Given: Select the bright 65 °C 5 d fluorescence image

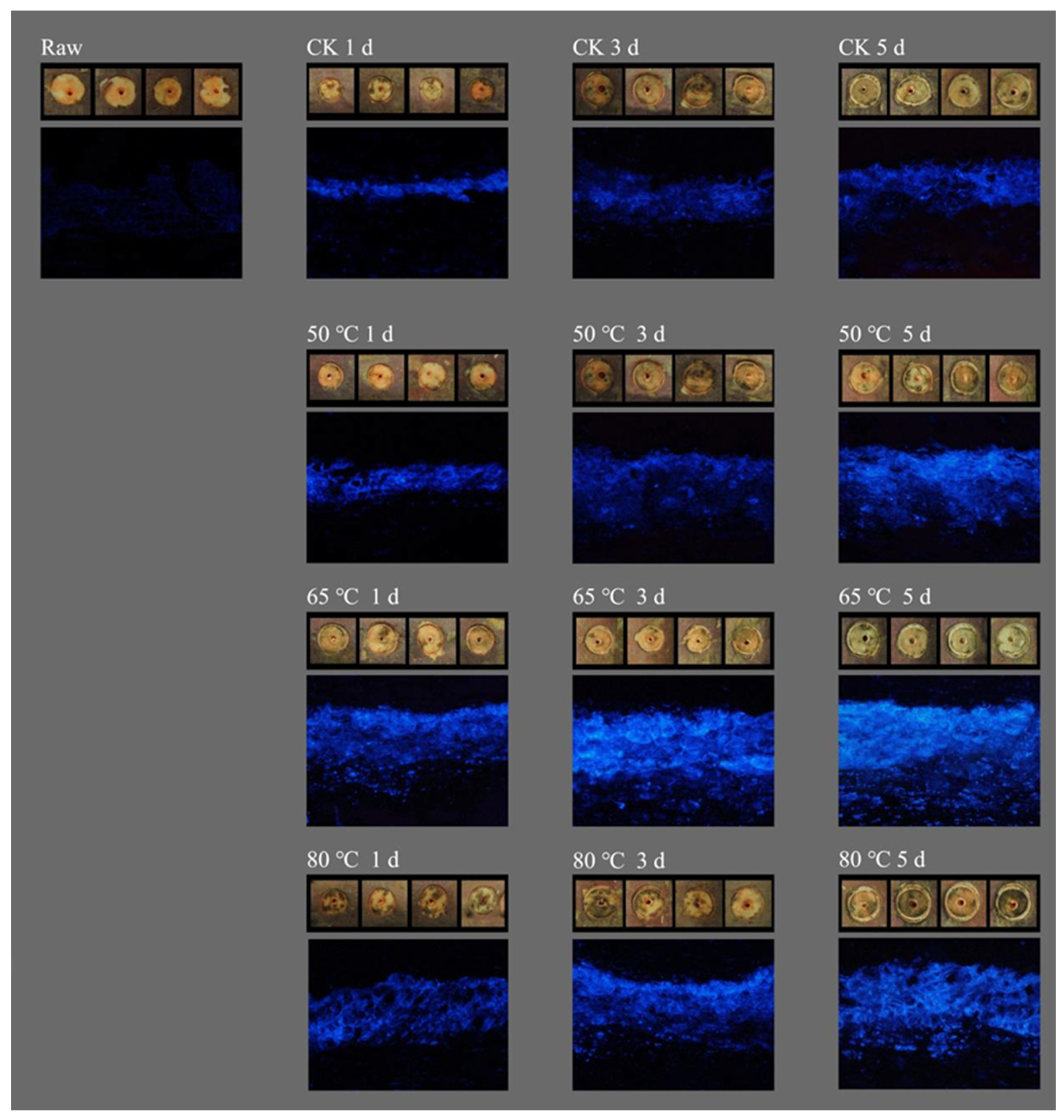Looking at the screenshot, I should (x=939, y=750).
